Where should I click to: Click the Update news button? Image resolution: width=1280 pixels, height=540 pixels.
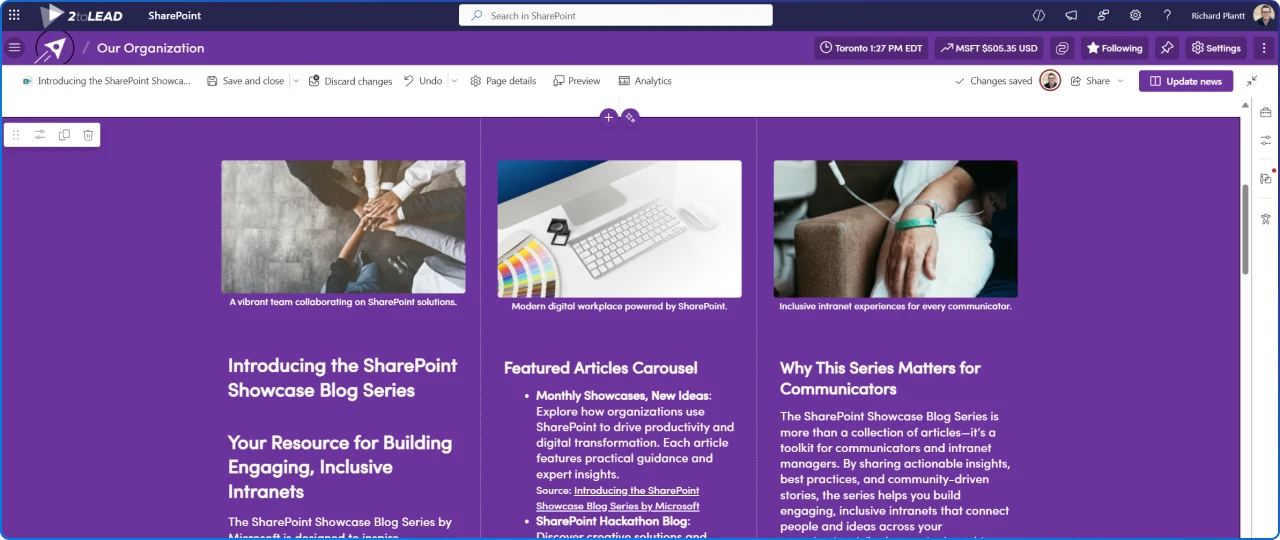pyautogui.click(x=1186, y=81)
